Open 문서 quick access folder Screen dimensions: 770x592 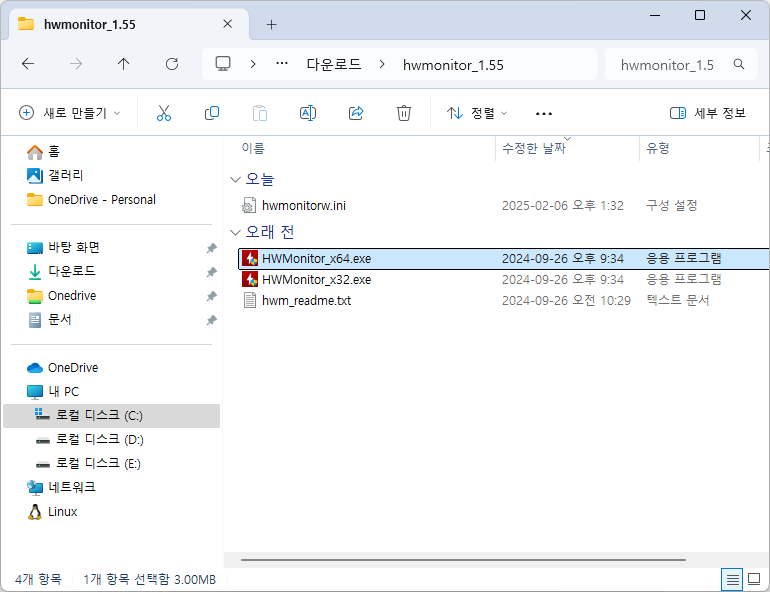[49, 320]
